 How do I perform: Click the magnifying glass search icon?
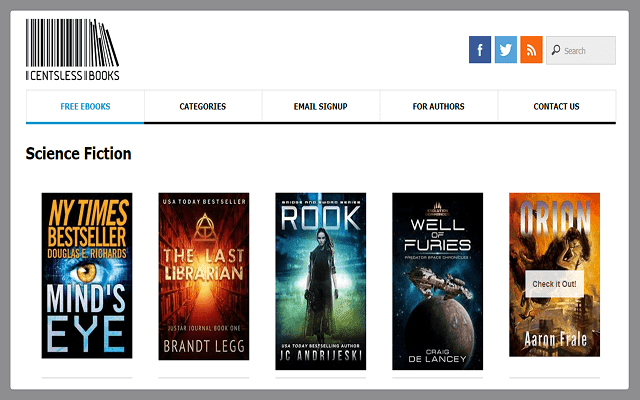click(x=555, y=50)
